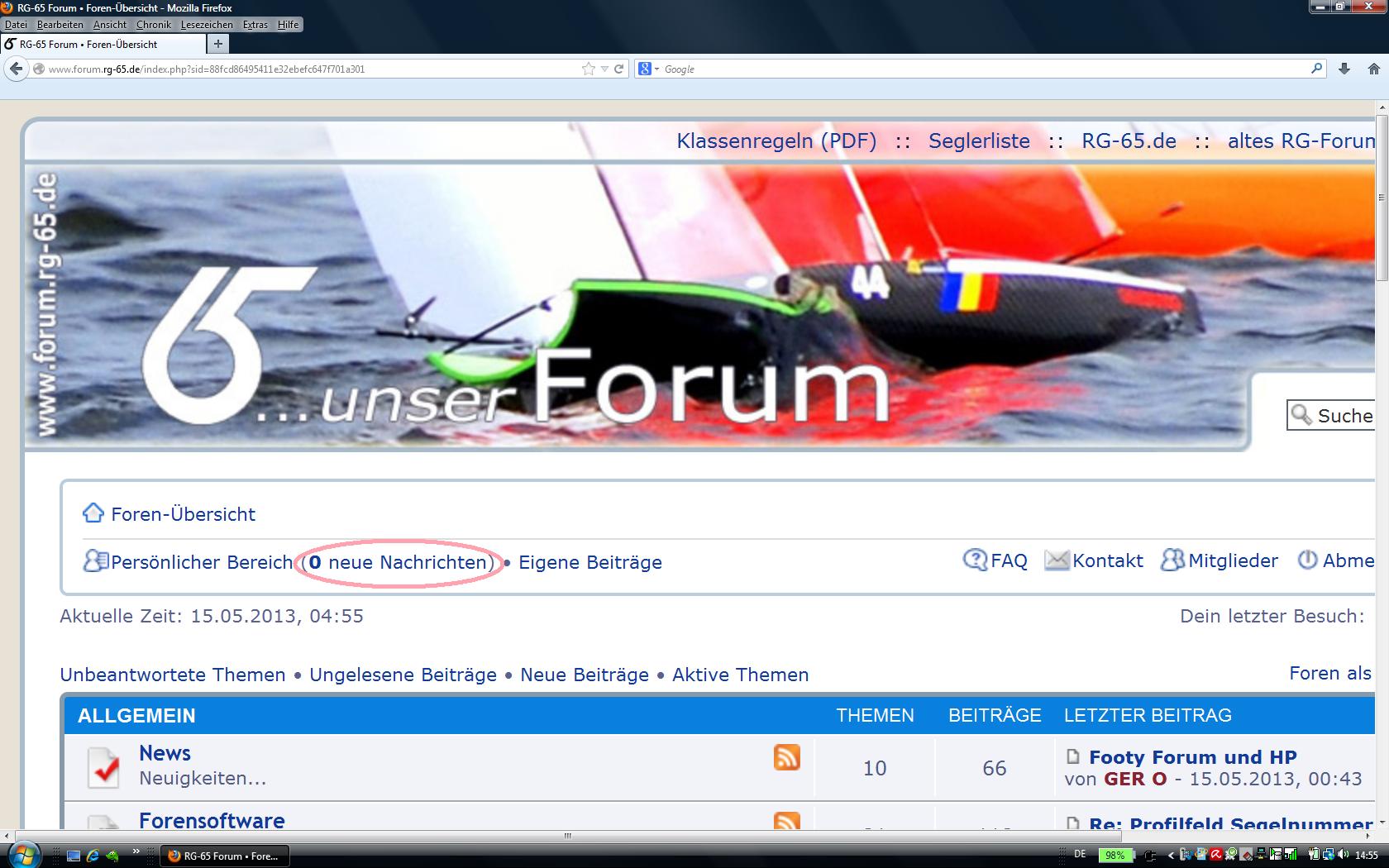Viewport: 1389px width, 868px height.
Task: Click the FAQ question mark icon
Action: pos(975,560)
